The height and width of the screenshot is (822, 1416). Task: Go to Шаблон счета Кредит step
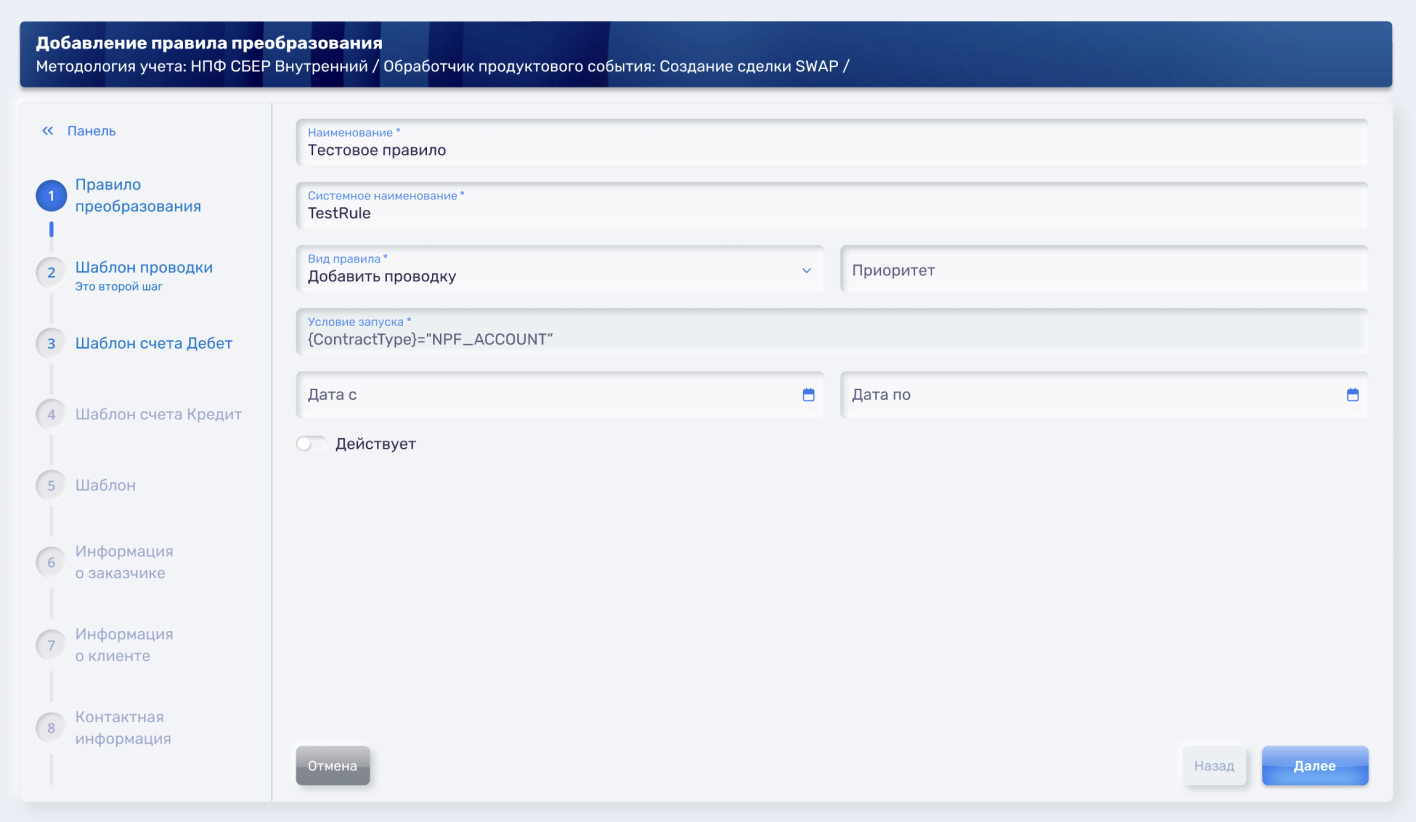tap(159, 414)
